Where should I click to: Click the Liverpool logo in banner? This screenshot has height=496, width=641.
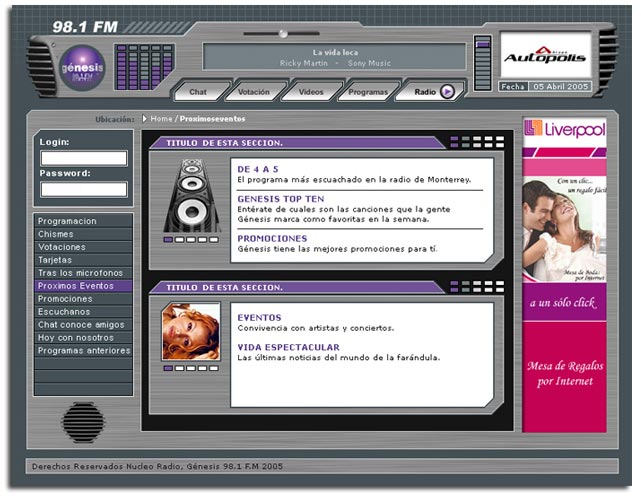tap(564, 128)
